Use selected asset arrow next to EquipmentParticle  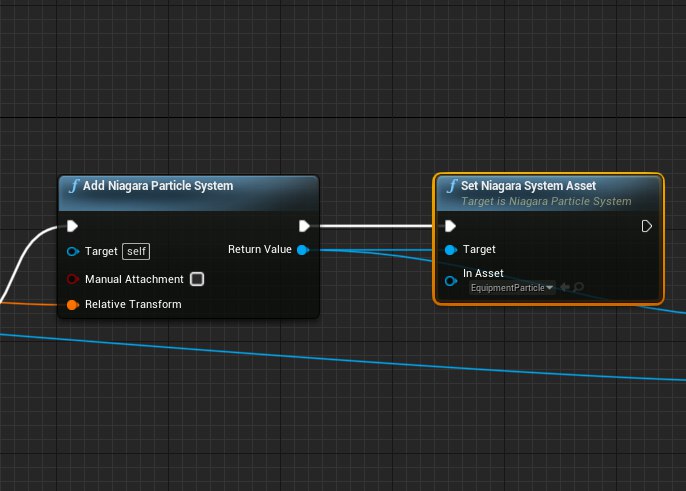(x=565, y=287)
